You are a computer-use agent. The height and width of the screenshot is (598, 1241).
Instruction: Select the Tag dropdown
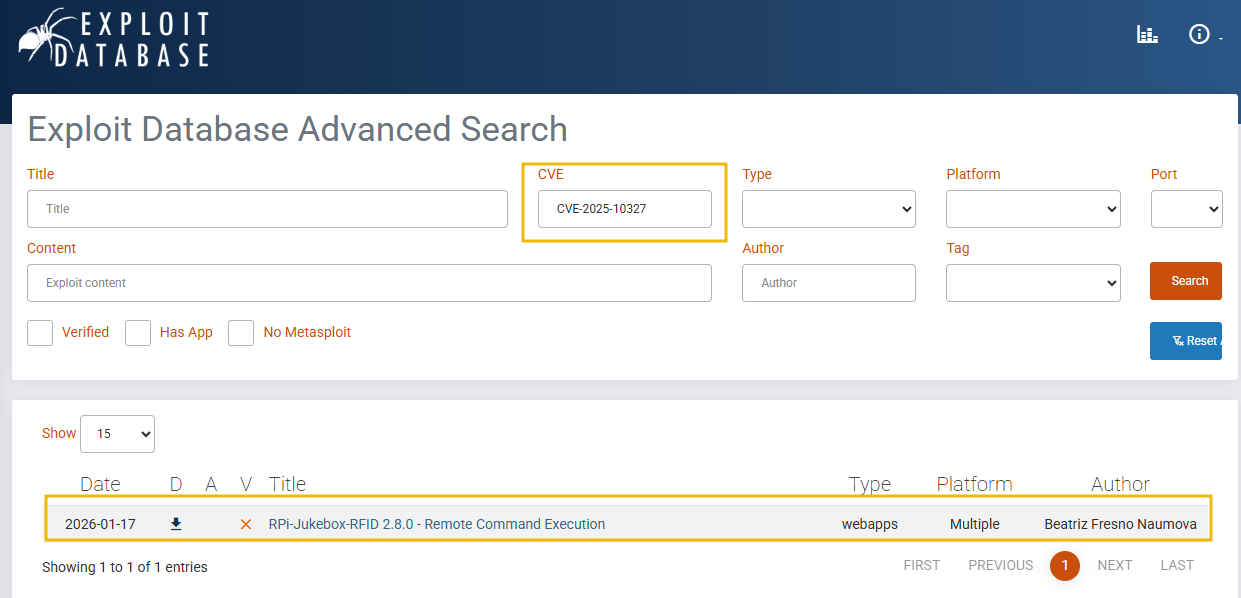tap(1033, 282)
